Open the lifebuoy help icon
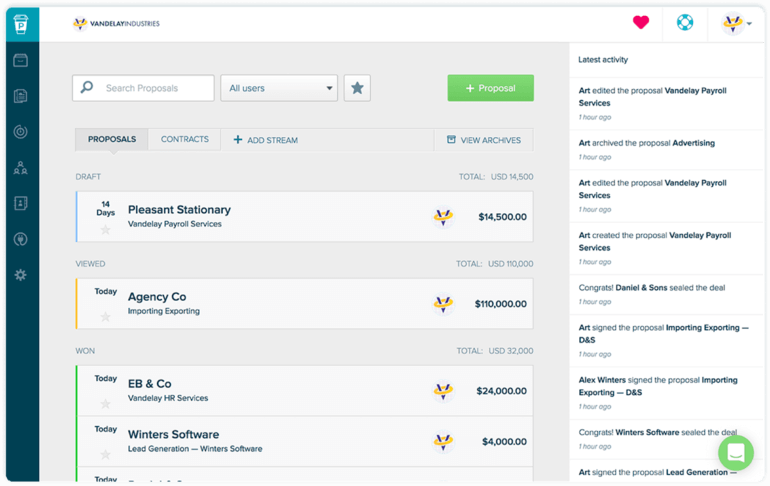The image size is (770, 486). 685,23
